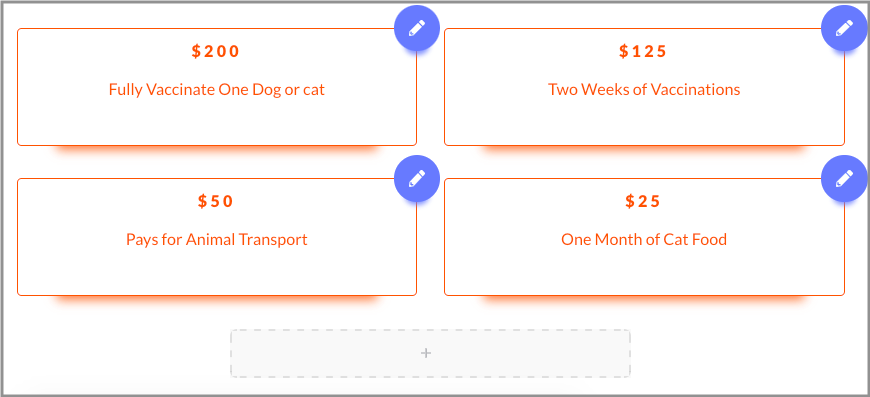The height and width of the screenshot is (397, 870).
Task: Select the $50 amount heading
Action: tap(216, 201)
